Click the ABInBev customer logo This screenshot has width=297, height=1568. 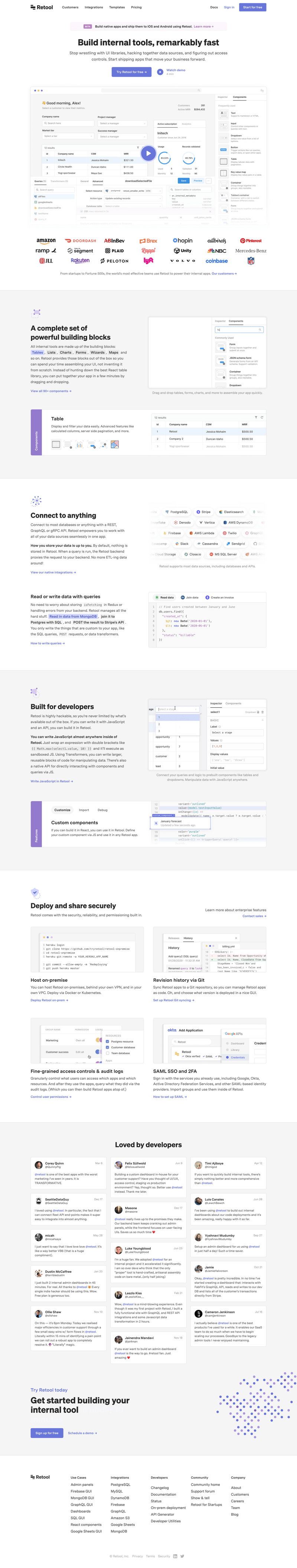click(114, 241)
